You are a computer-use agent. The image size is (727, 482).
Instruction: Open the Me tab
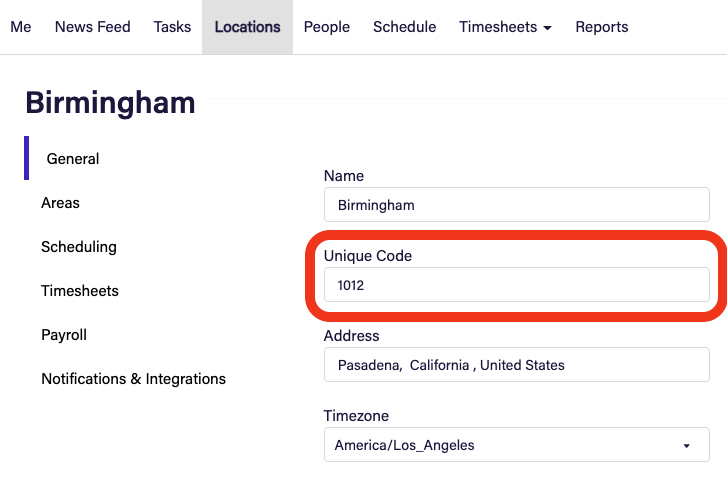pyautogui.click(x=21, y=27)
